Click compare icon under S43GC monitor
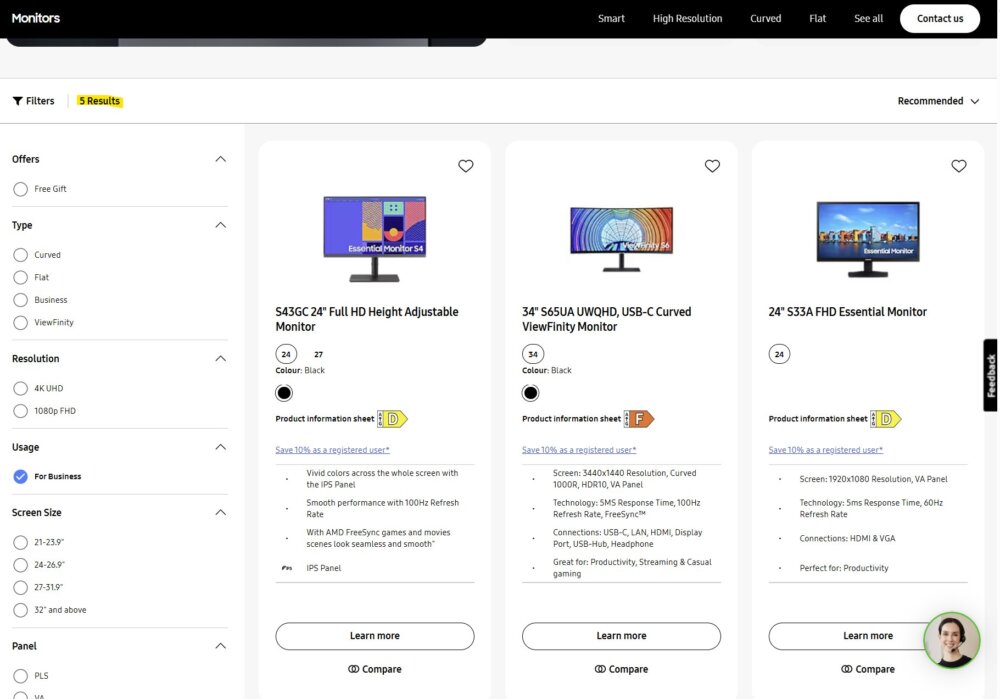The width and height of the screenshot is (1000, 699). tap(353, 669)
